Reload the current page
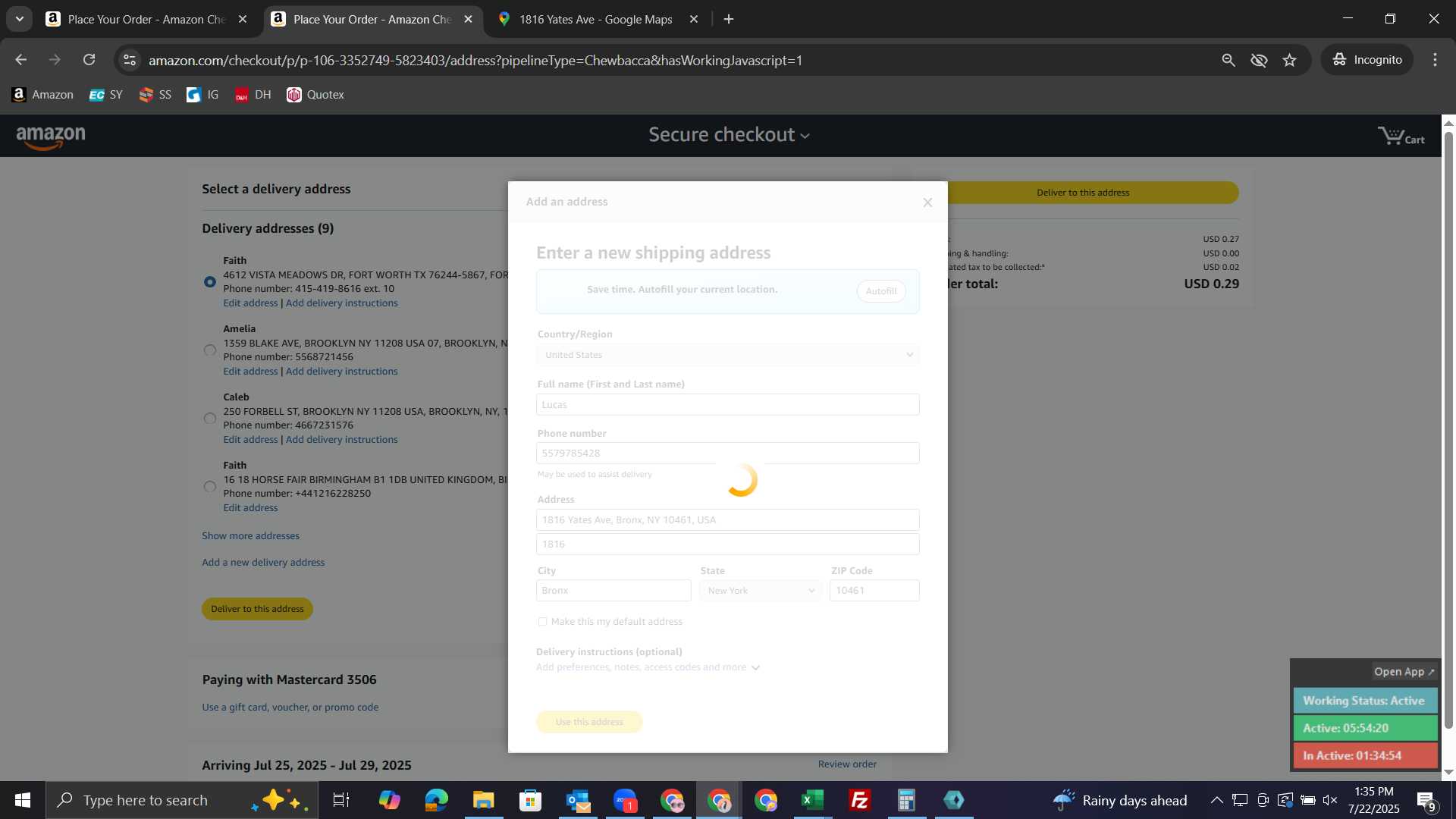1456x819 pixels. coord(89,60)
